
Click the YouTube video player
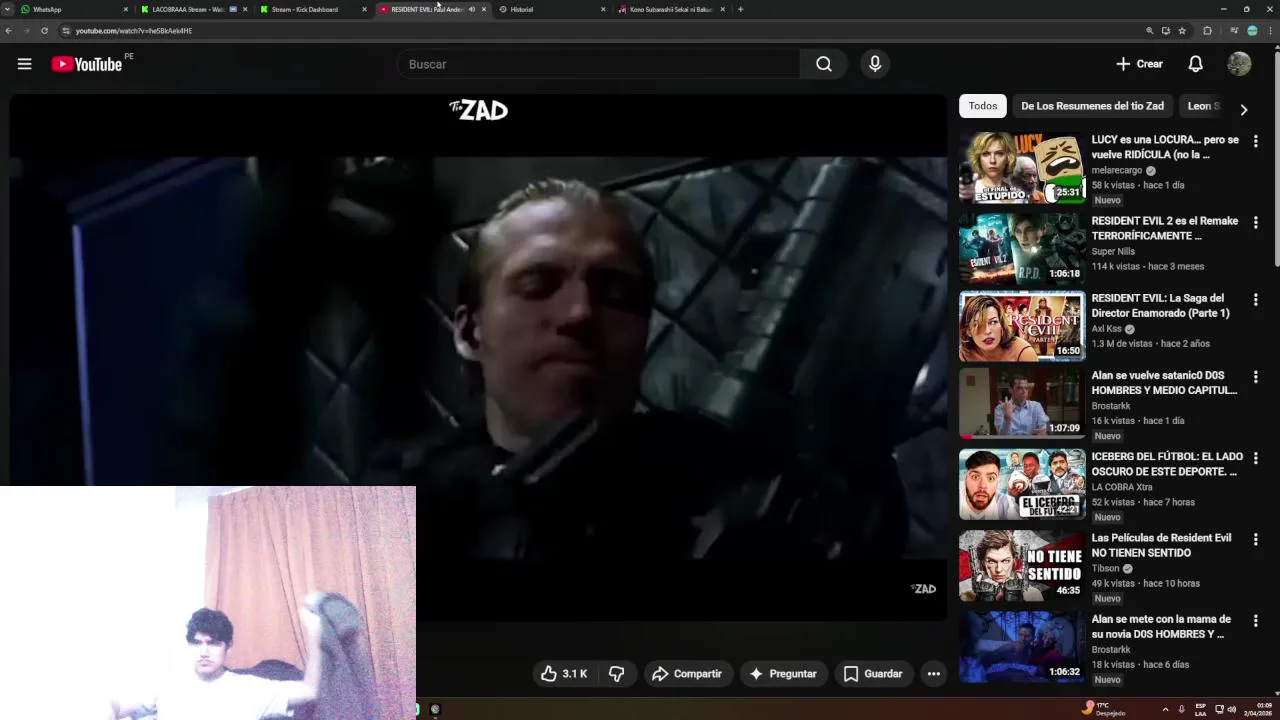coord(478,357)
